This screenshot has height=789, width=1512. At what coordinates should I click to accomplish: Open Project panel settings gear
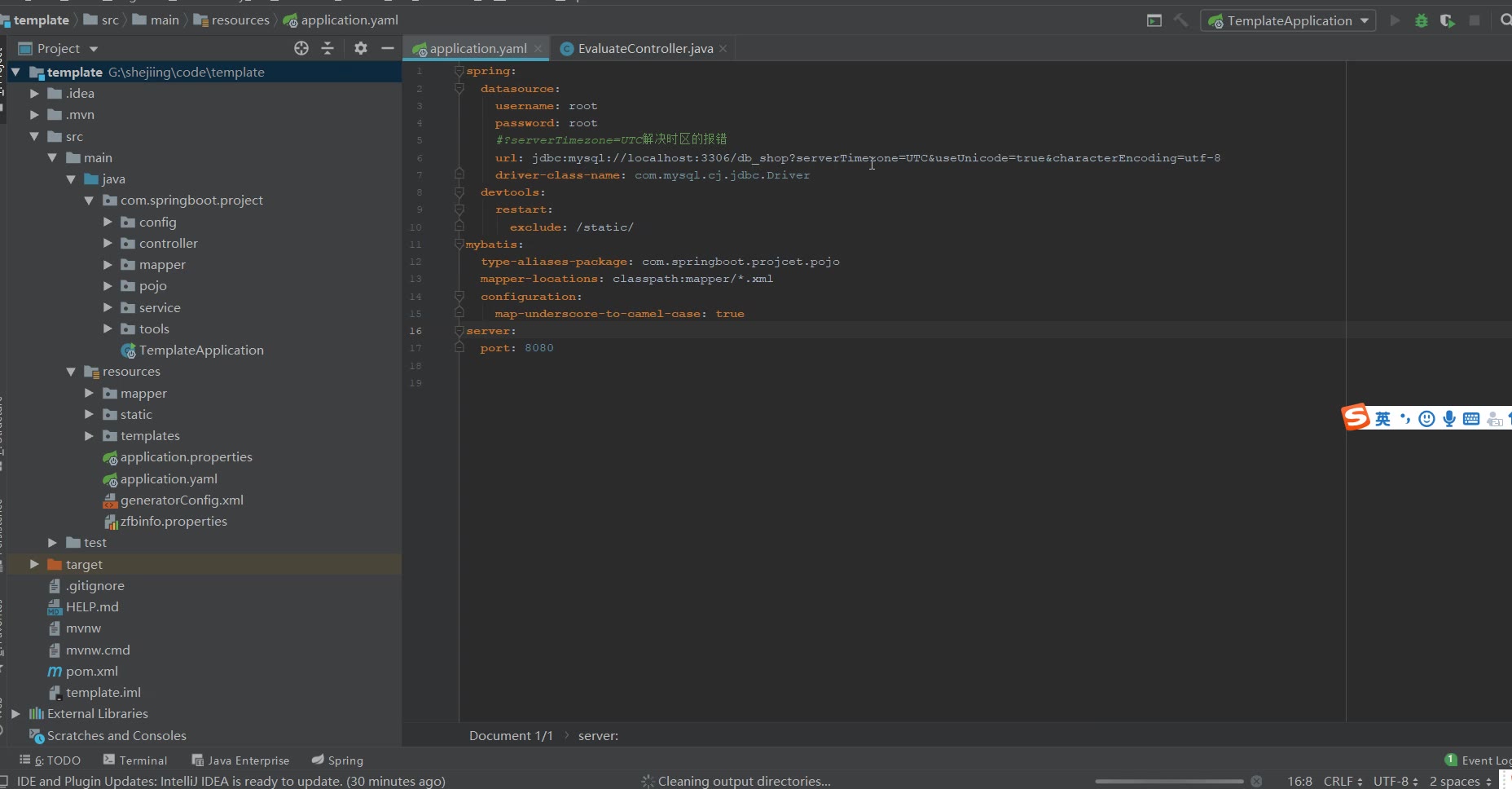[x=361, y=49]
